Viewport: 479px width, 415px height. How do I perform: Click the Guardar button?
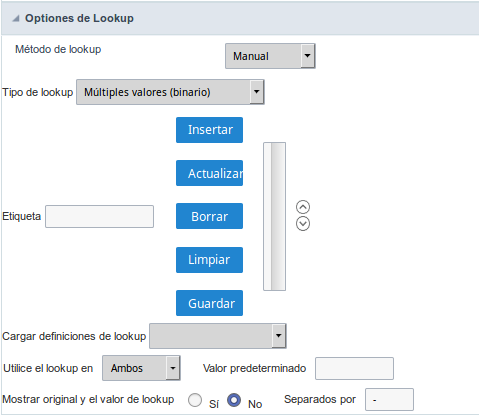pyautogui.click(x=209, y=303)
